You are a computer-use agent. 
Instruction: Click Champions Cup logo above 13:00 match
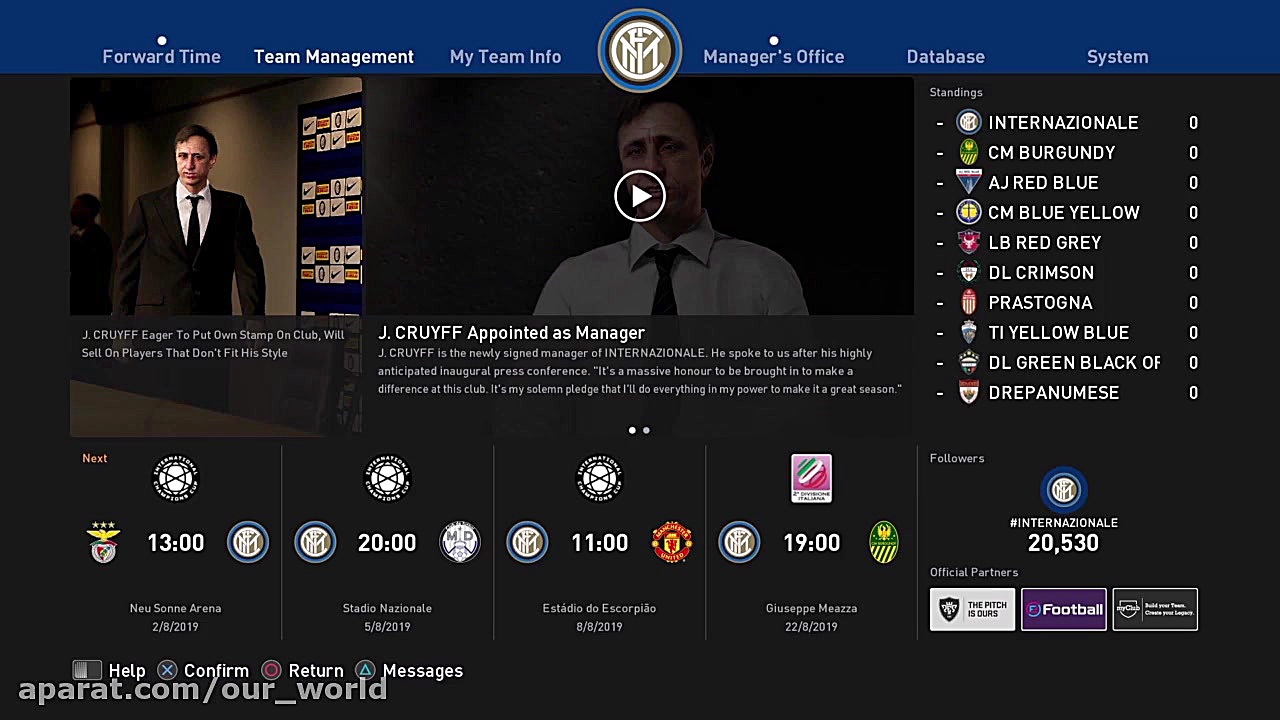[x=176, y=478]
